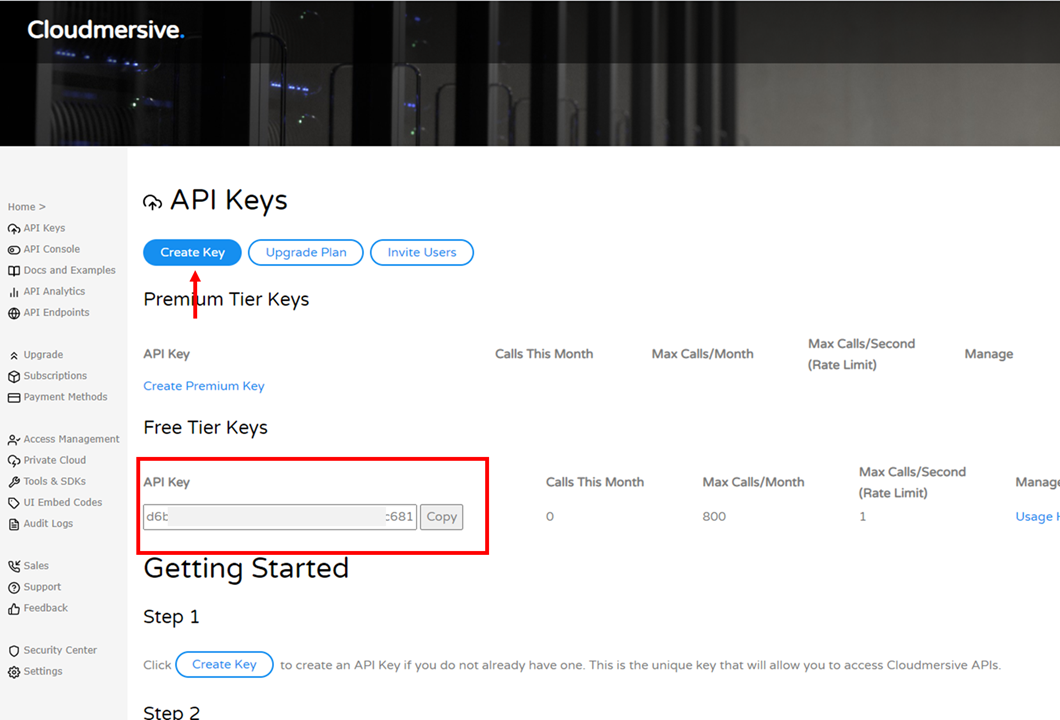Open Docs and Examples in sidebar
The image size is (1060, 720).
click(x=70, y=270)
